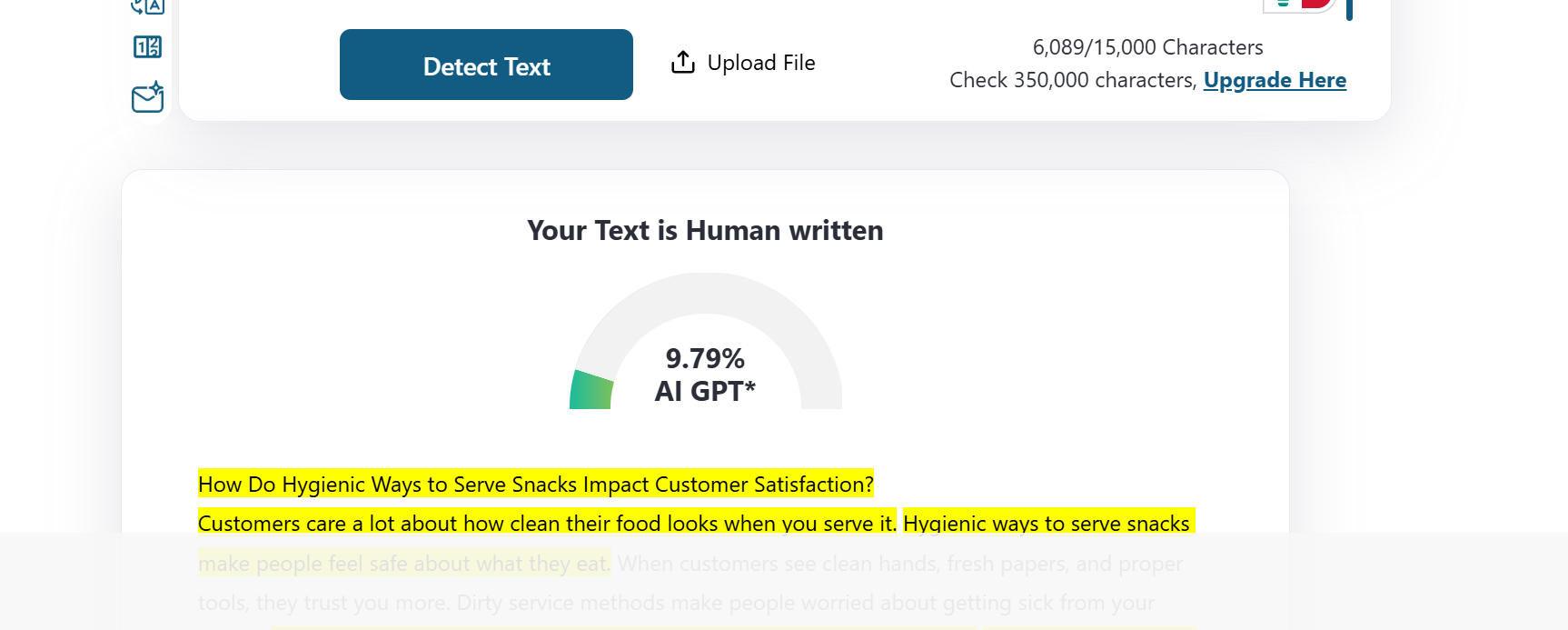Click the red and green badge at top right
Image resolution: width=1568 pixels, height=630 pixels.
tap(1299, 5)
